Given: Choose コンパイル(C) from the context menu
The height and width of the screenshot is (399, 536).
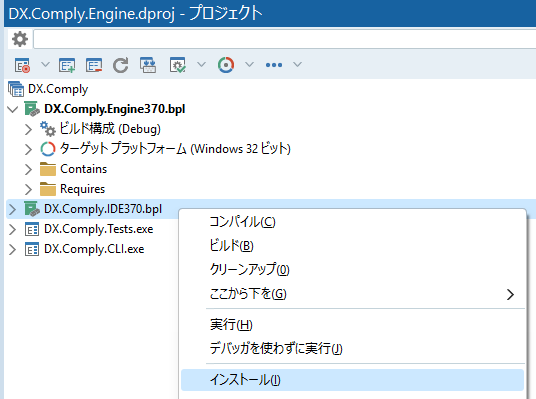Looking at the screenshot, I should click(x=352, y=222).
